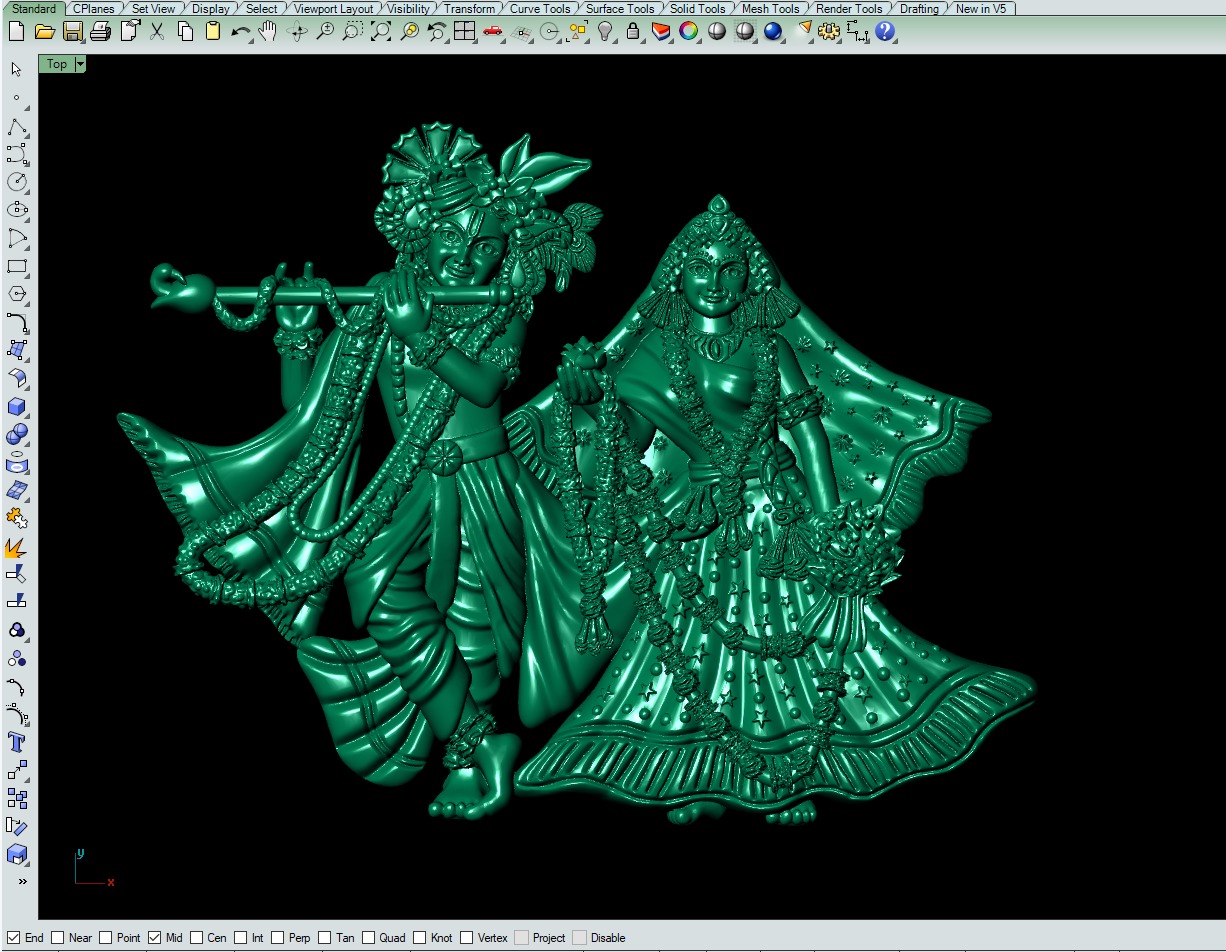Open the Edit Layers icon
Image resolution: width=1226 pixels, height=952 pixels.
pyautogui.click(x=661, y=31)
